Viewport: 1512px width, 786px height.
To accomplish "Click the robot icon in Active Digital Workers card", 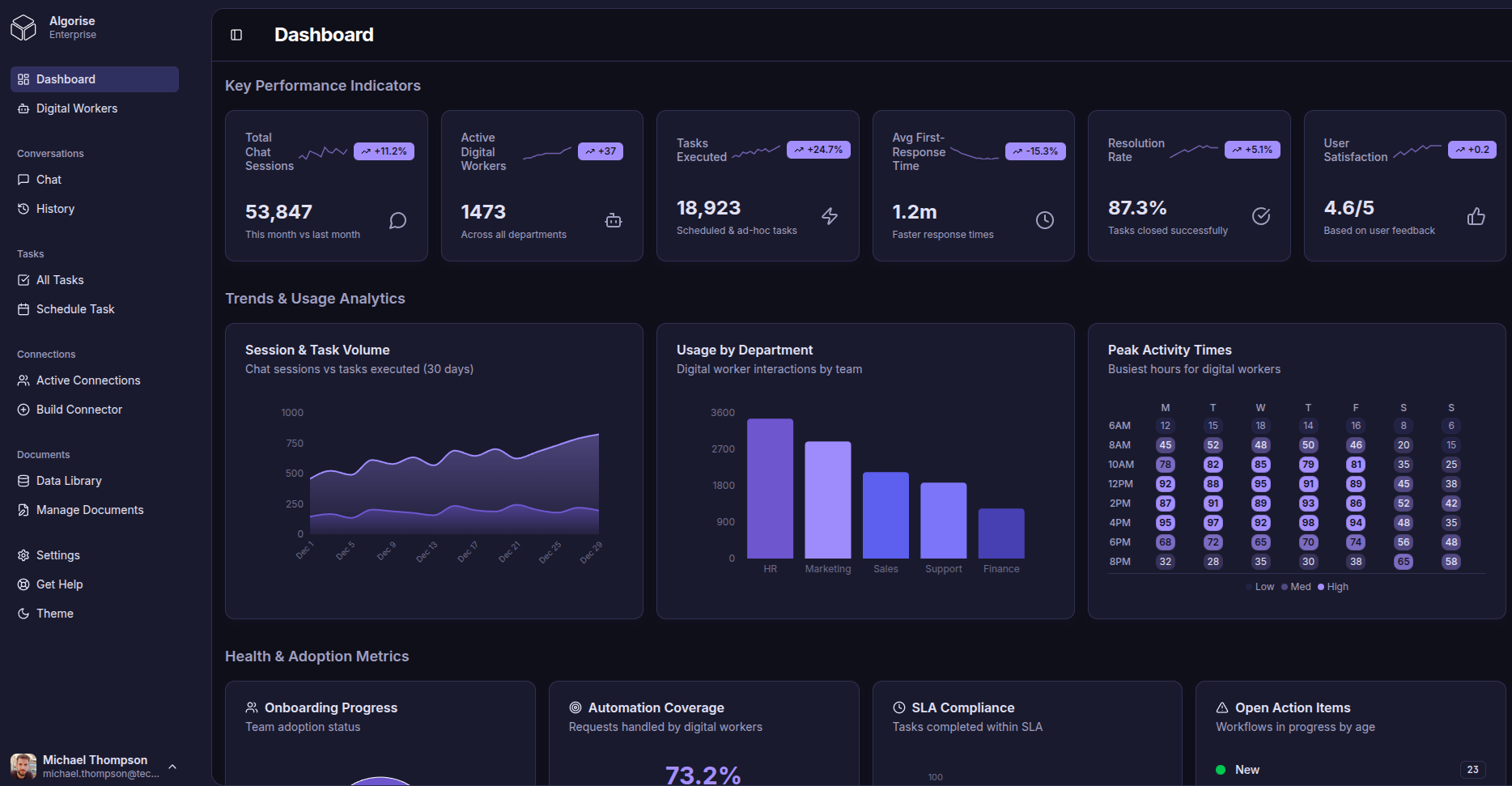I will coord(614,221).
